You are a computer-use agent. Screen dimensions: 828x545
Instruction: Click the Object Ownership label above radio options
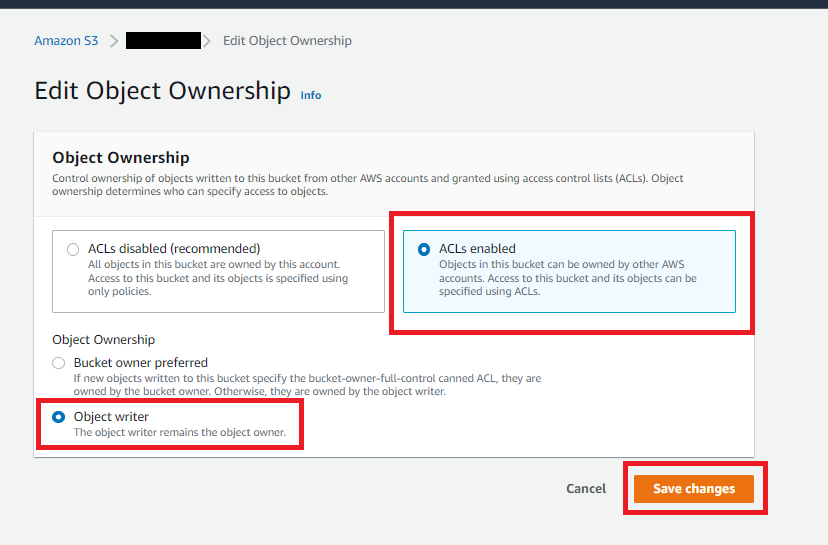103,340
